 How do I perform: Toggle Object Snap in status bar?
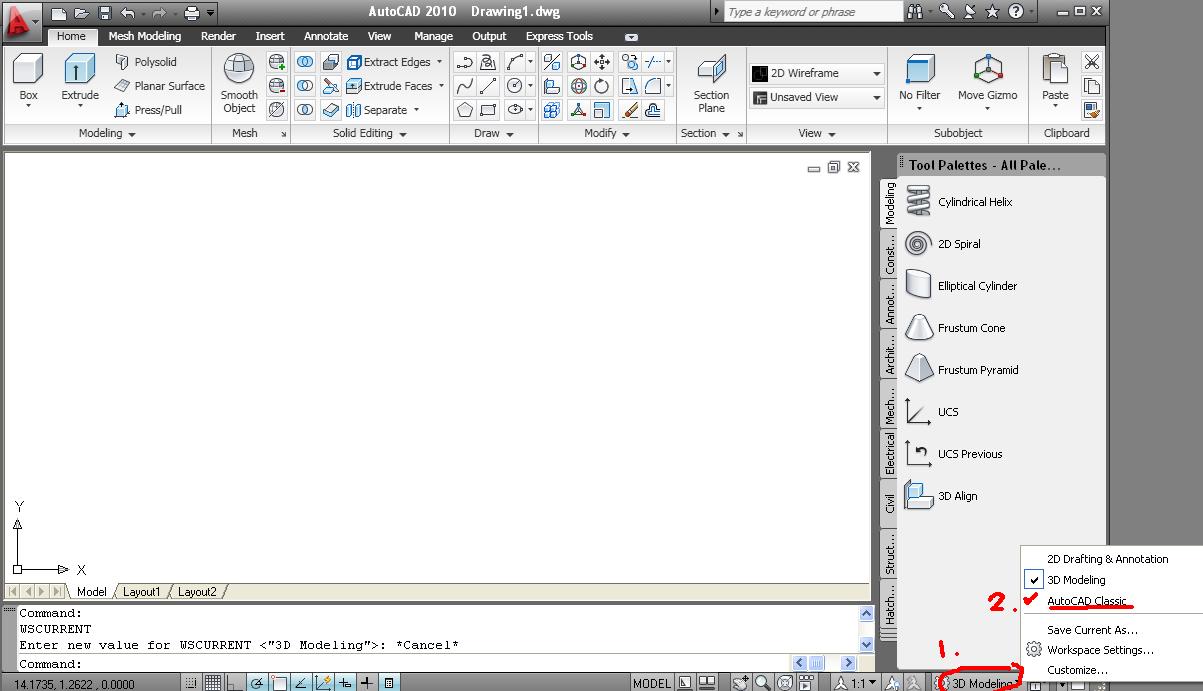(x=279, y=683)
